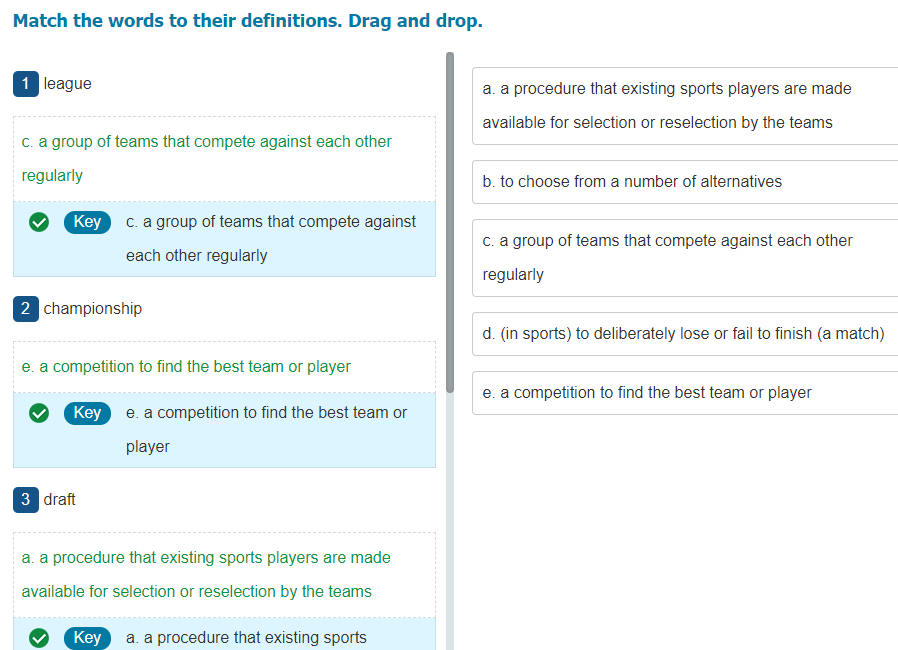Click the green checkmark under championship answer
Image resolution: width=898 pixels, height=650 pixels.
click(x=39, y=413)
